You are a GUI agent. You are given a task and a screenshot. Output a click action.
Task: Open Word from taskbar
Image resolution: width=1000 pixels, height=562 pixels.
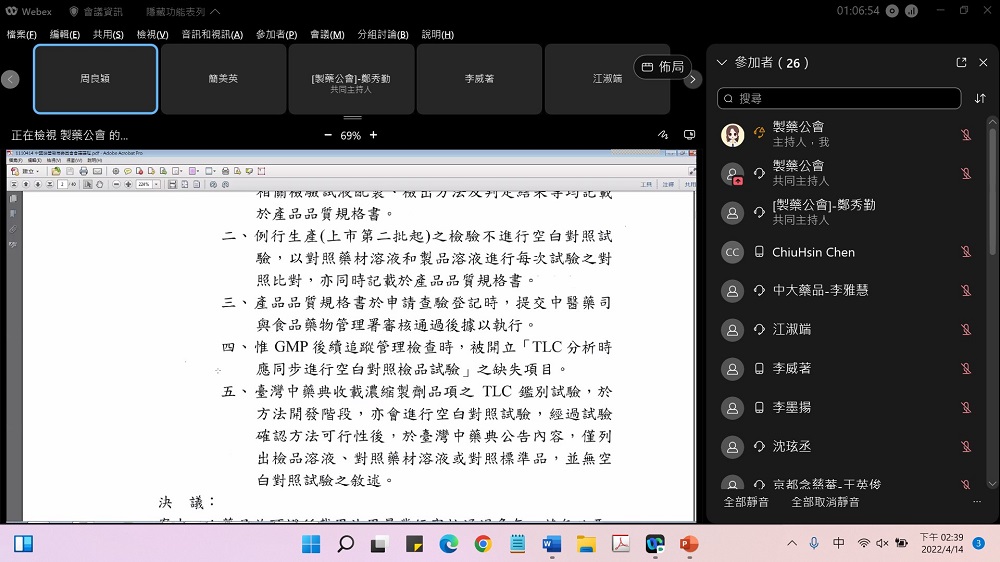[552, 544]
